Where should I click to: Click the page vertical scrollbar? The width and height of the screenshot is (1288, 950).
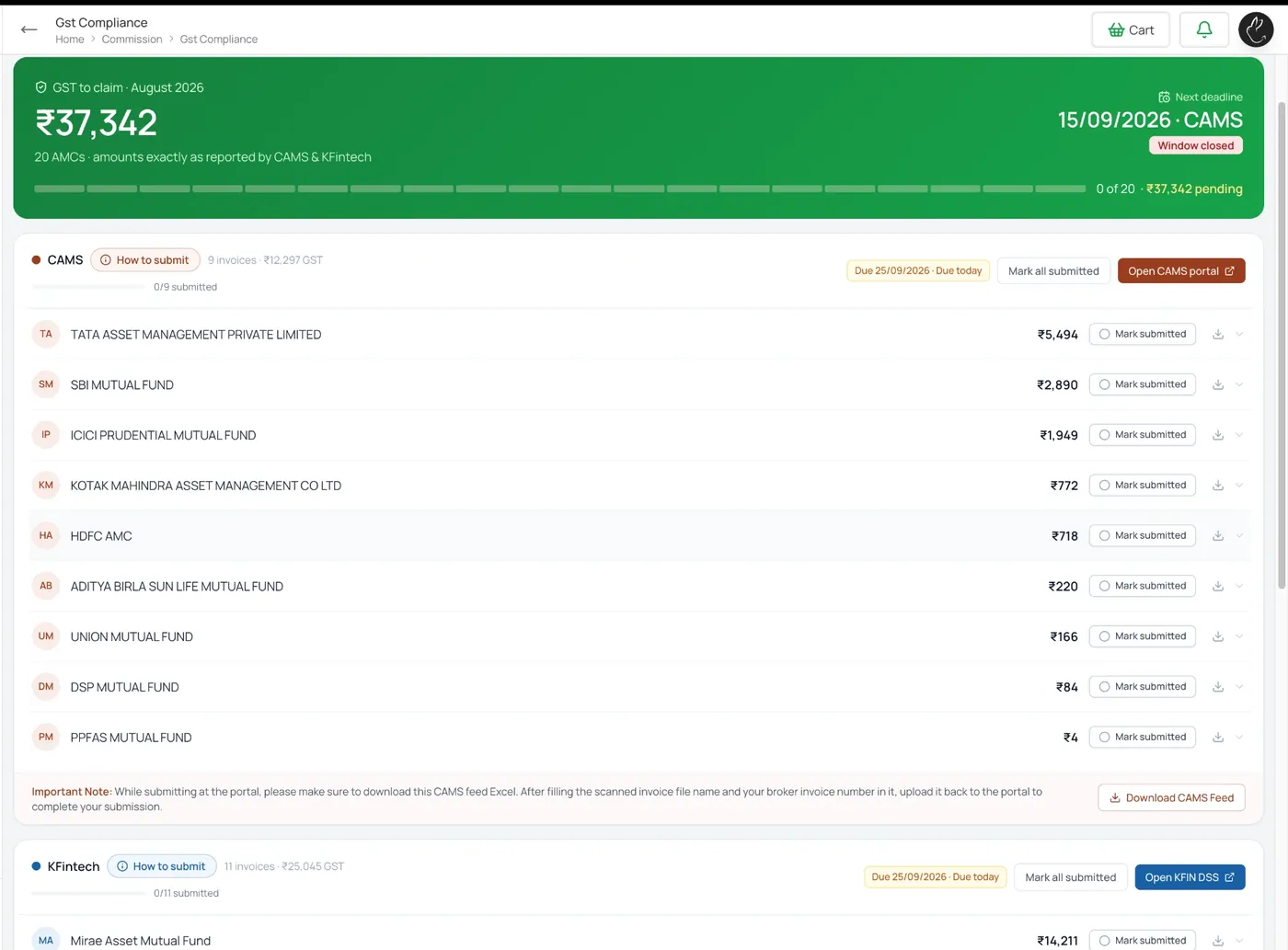(x=1282, y=345)
